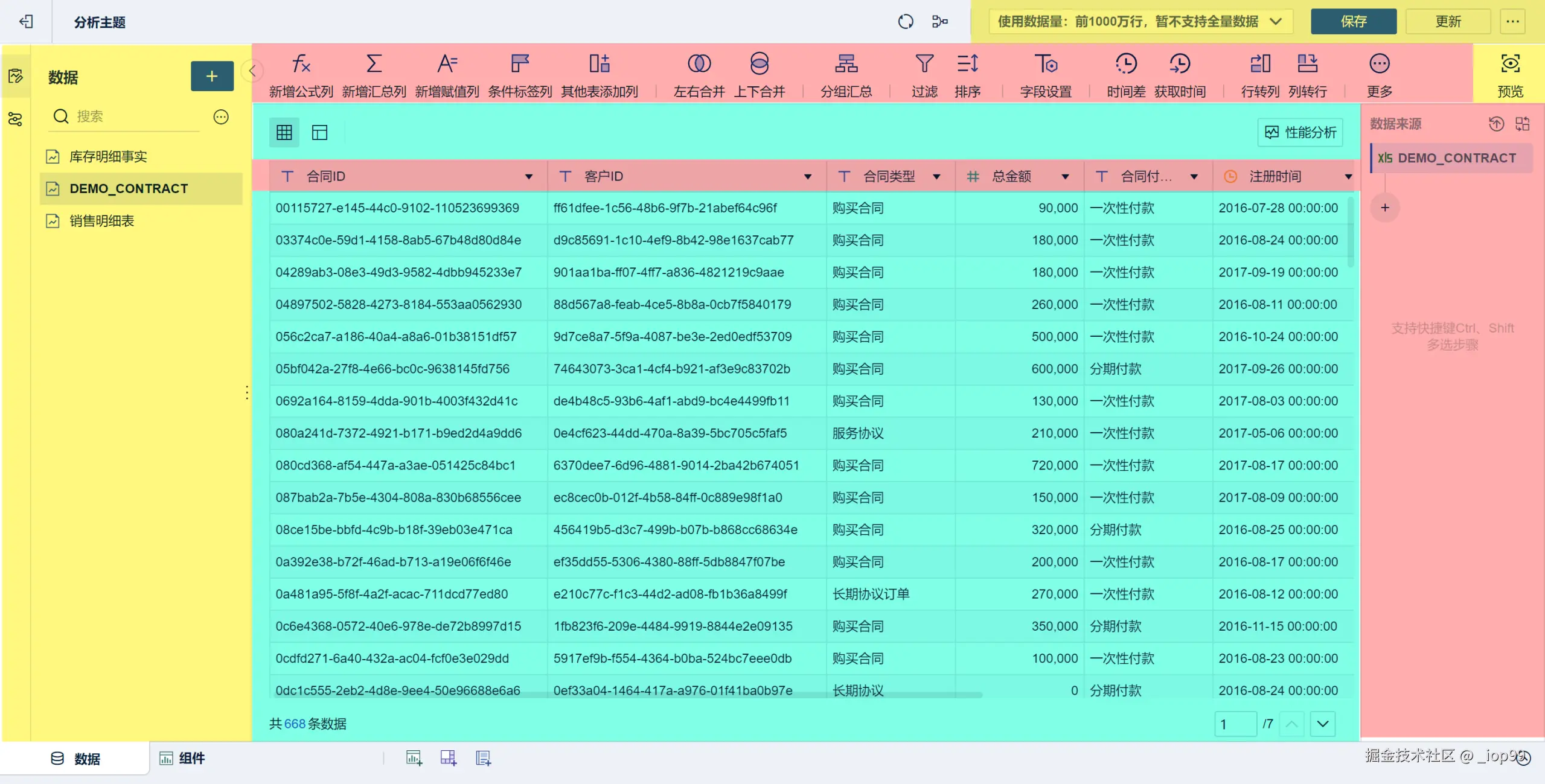
Task: Open the 预览 preview icon
Action: click(1509, 64)
